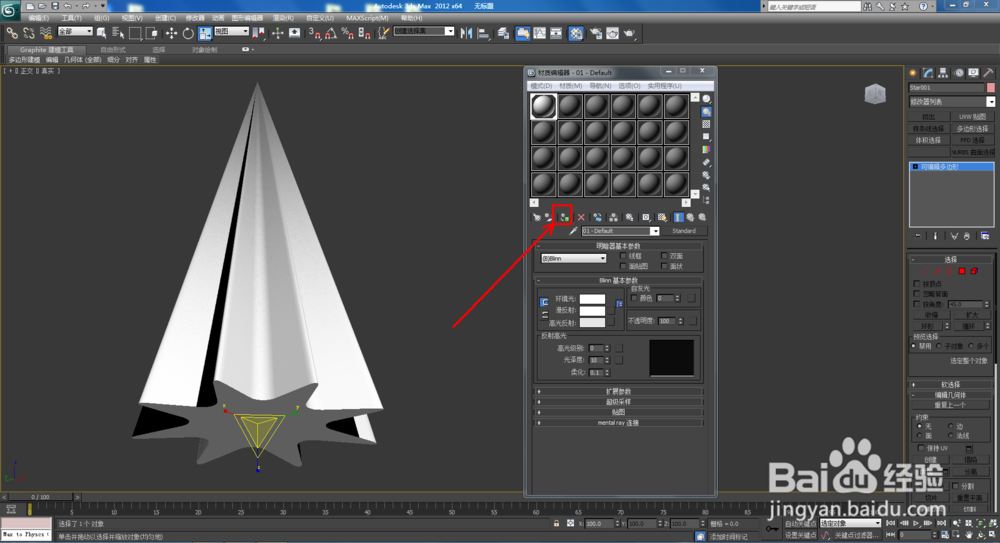Viewport: 1000px width, 543px height.
Task: Enable self-illumination Color checkbox
Action: [633, 298]
